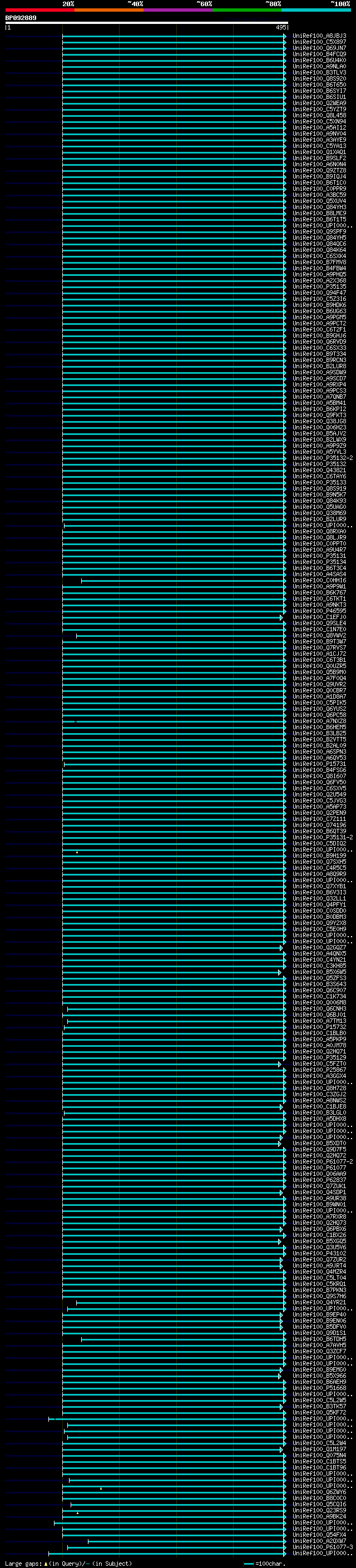
Task: Select hit label UniRef100_B9SLF2
Action: coord(319,159)
